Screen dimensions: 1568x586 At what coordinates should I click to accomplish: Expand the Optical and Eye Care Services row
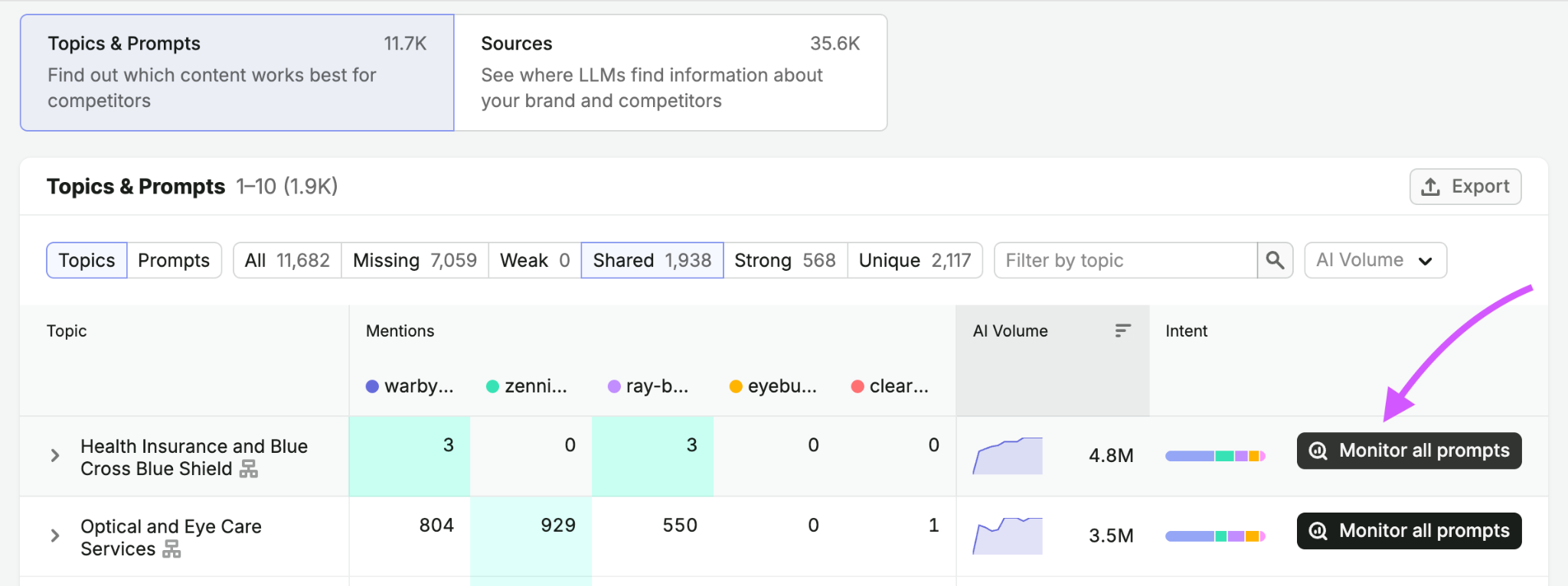pos(55,536)
